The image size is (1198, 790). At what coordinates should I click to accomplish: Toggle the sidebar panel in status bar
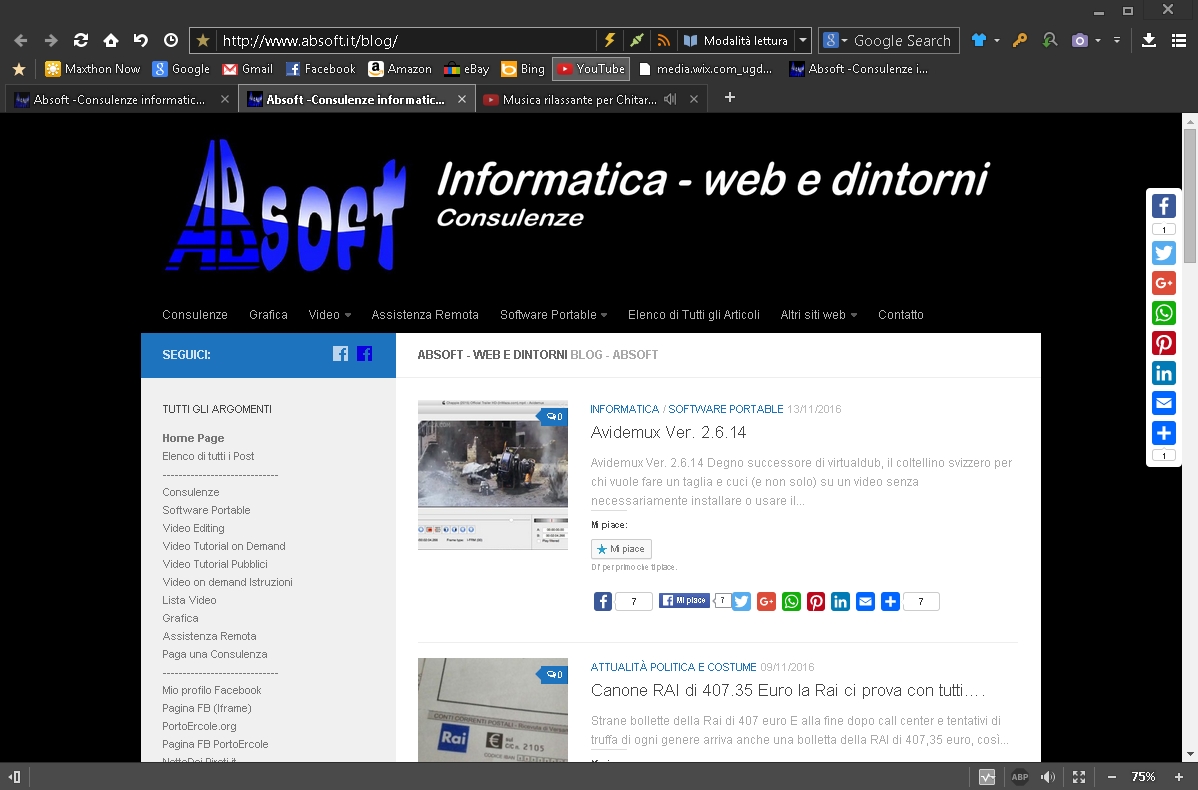(x=15, y=777)
